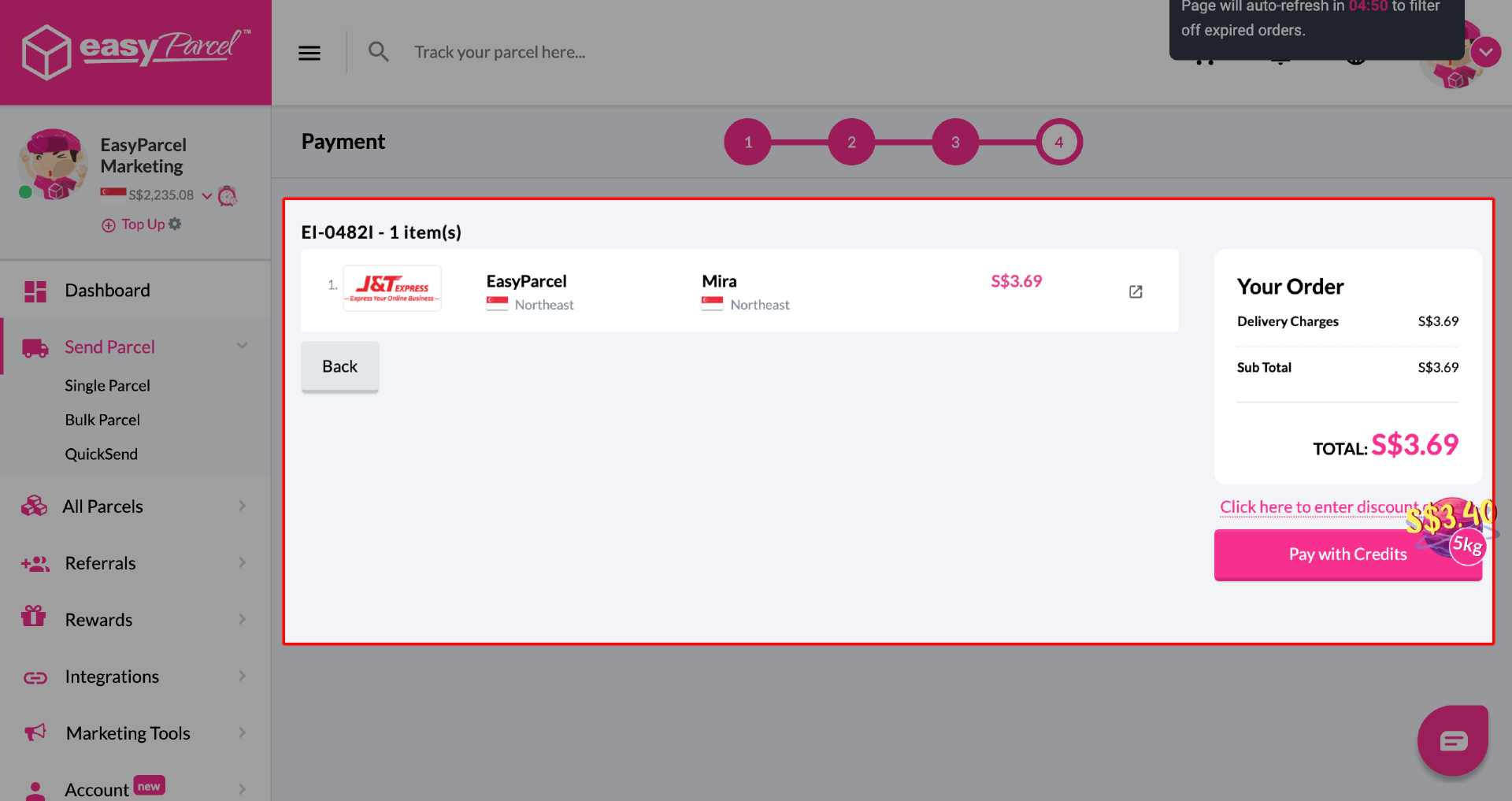
Task: Expand the currency balance dropdown chevron
Action: [206, 195]
